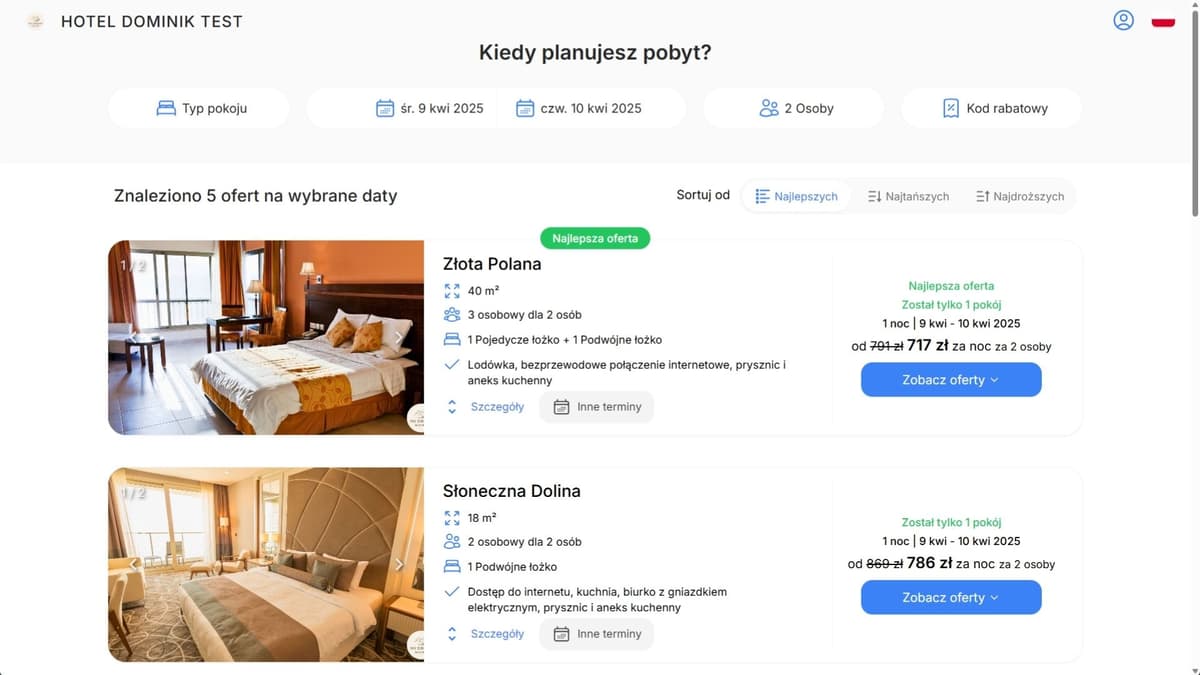The width and height of the screenshot is (1200, 675).
Task: Click the discount ticket icon in Kod rabatowy
Action: pyautogui.click(x=951, y=107)
